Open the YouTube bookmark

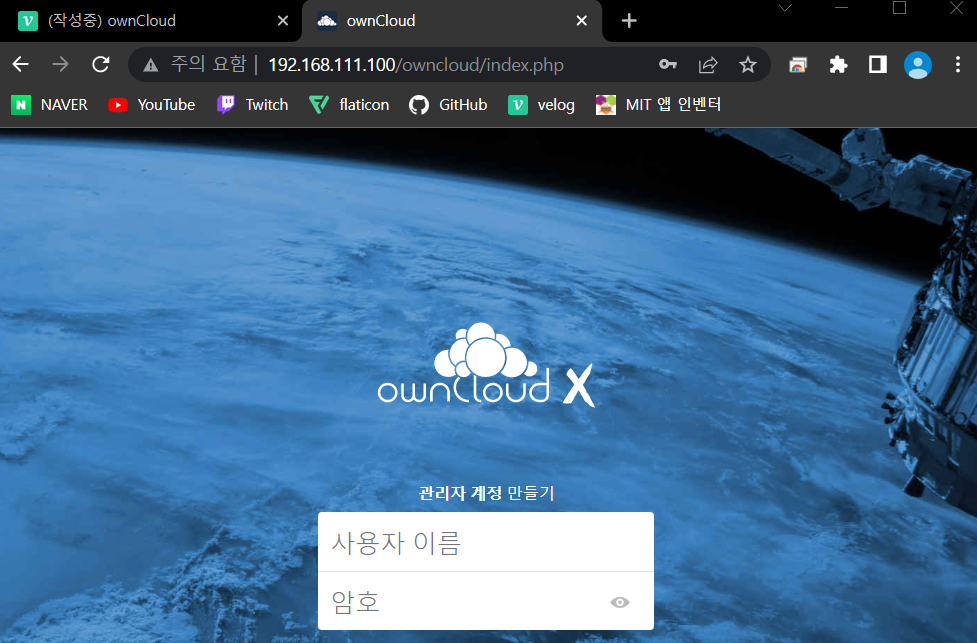coord(151,105)
